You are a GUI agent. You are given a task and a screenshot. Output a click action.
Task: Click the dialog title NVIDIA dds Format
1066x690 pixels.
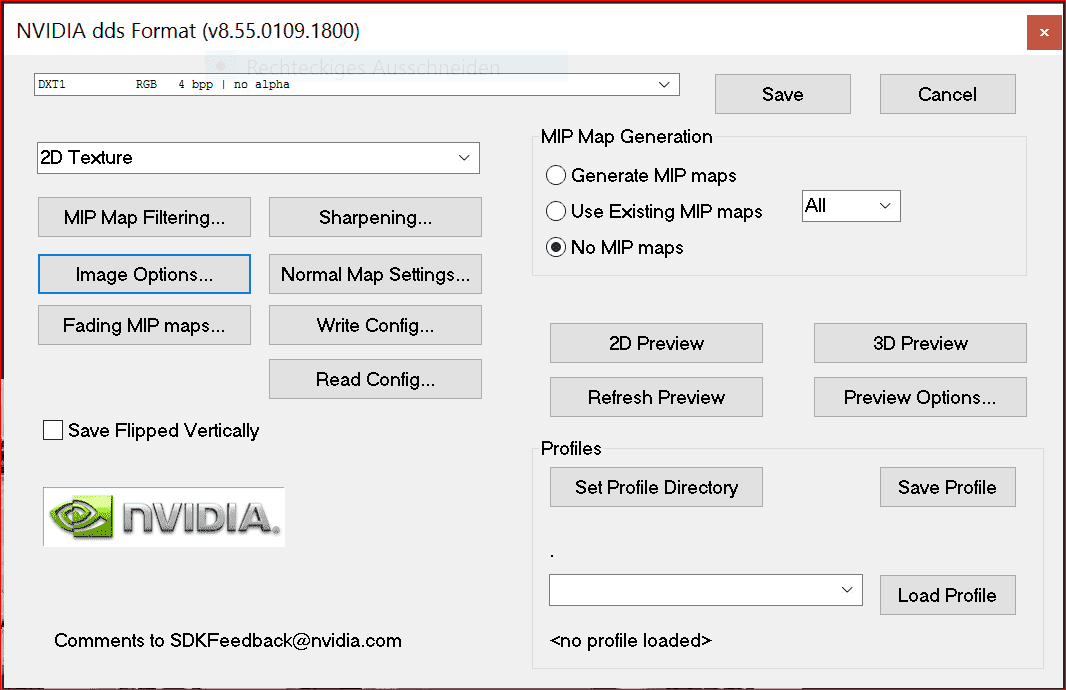coord(188,31)
